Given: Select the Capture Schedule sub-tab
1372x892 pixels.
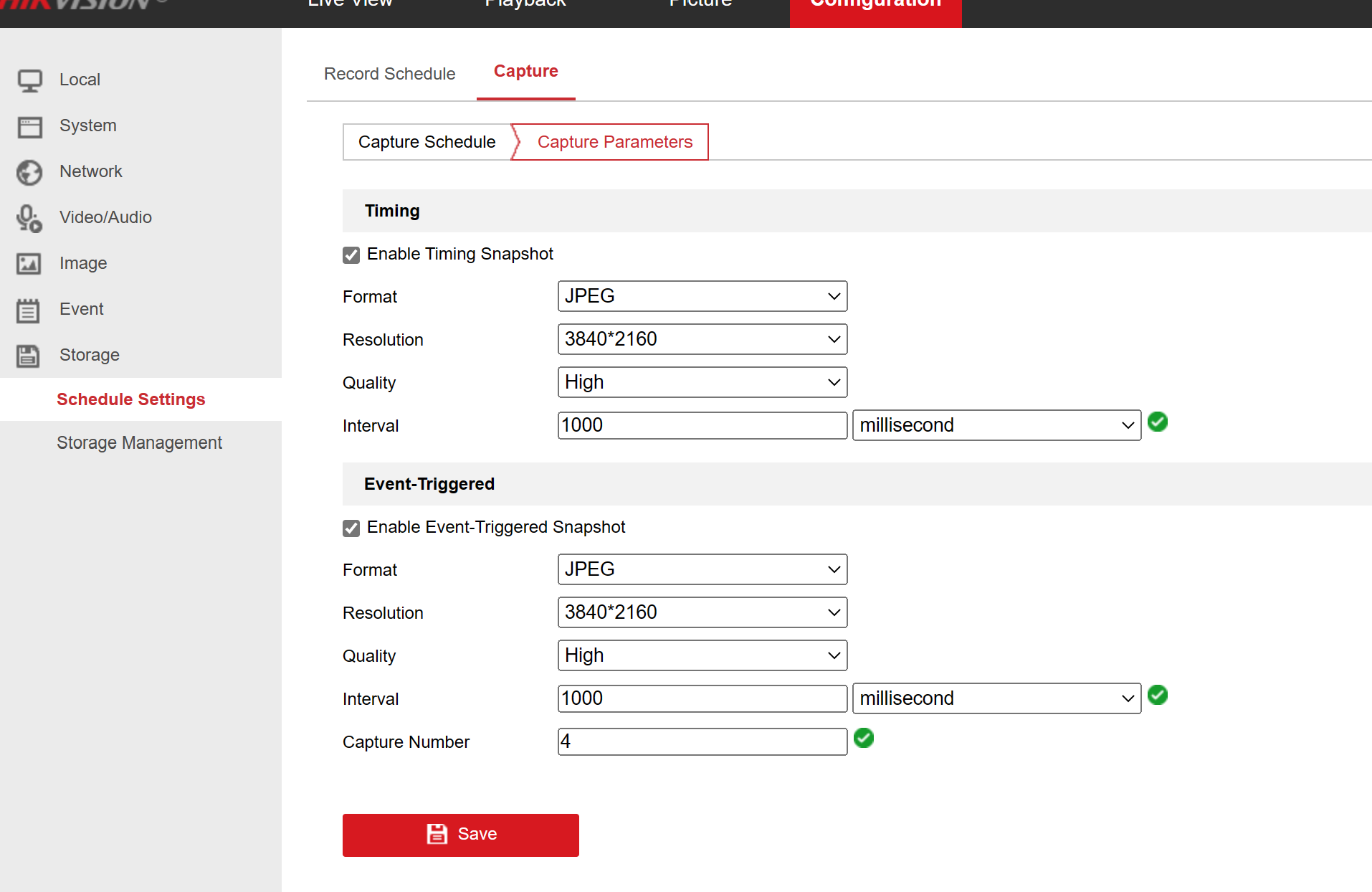Looking at the screenshot, I should pos(427,142).
